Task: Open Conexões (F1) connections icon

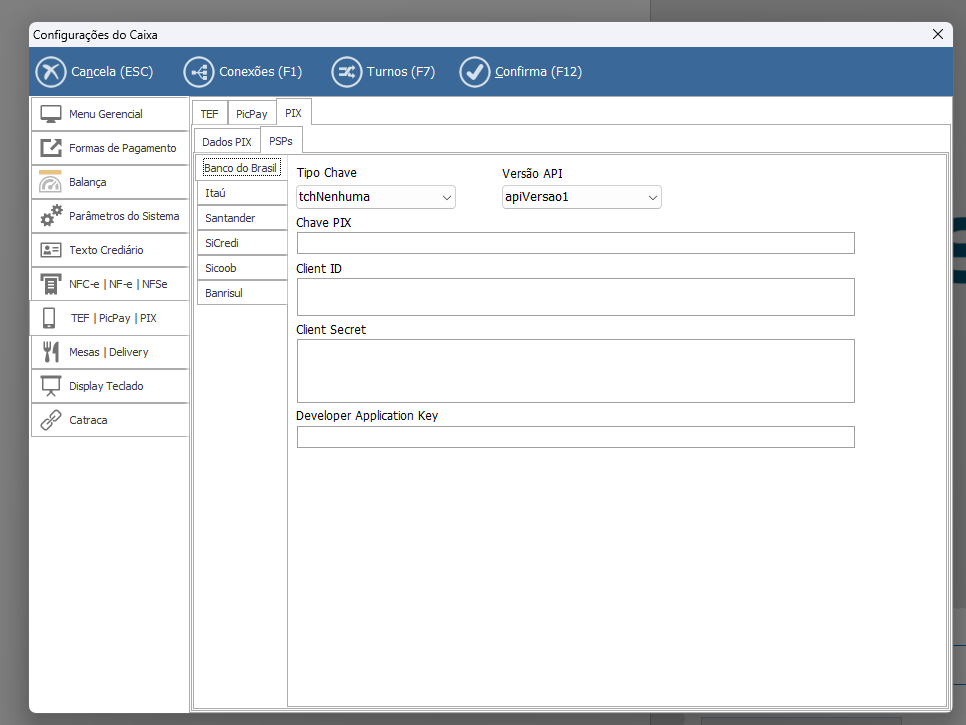Action: click(199, 72)
